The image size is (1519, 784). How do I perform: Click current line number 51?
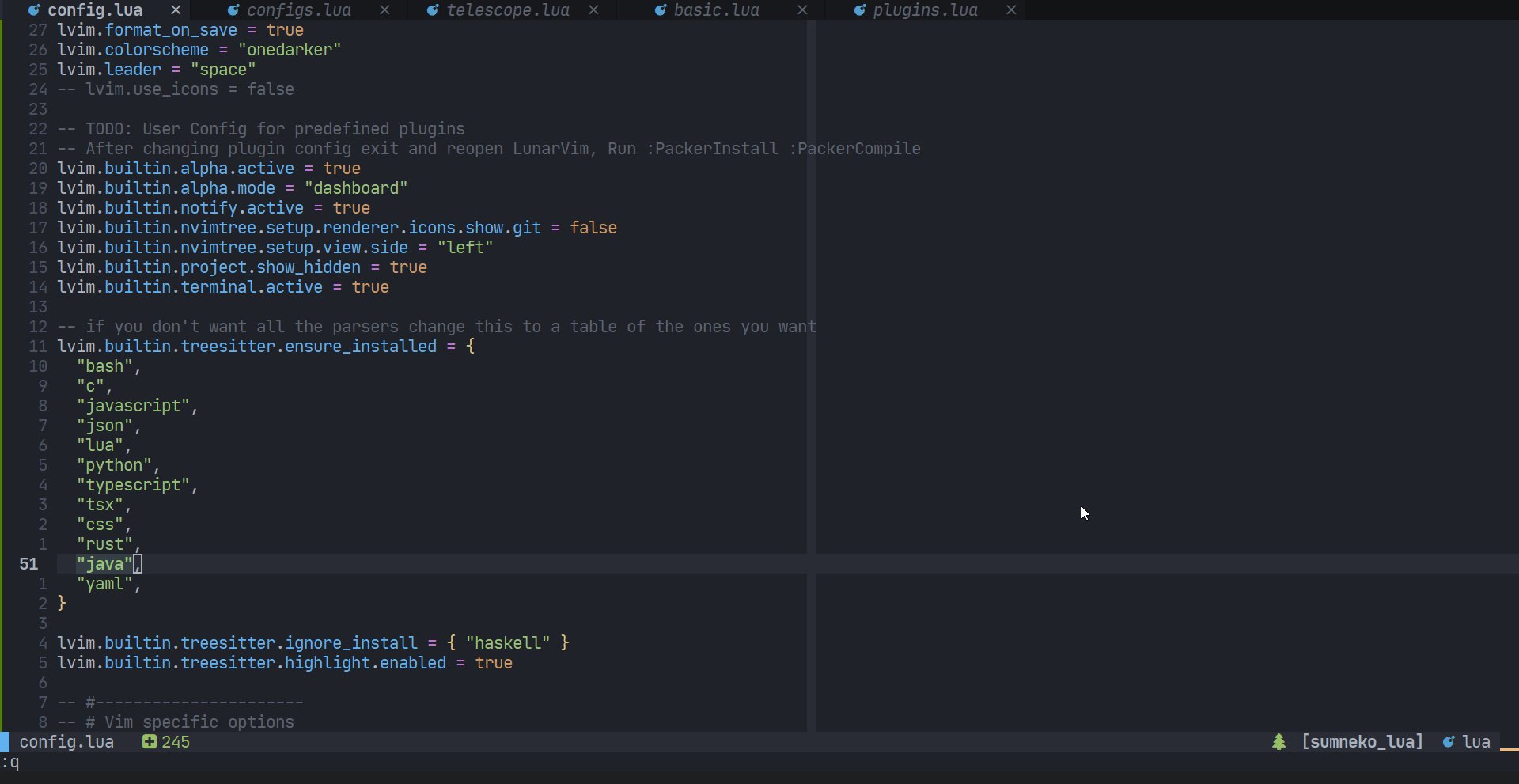point(28,564)
